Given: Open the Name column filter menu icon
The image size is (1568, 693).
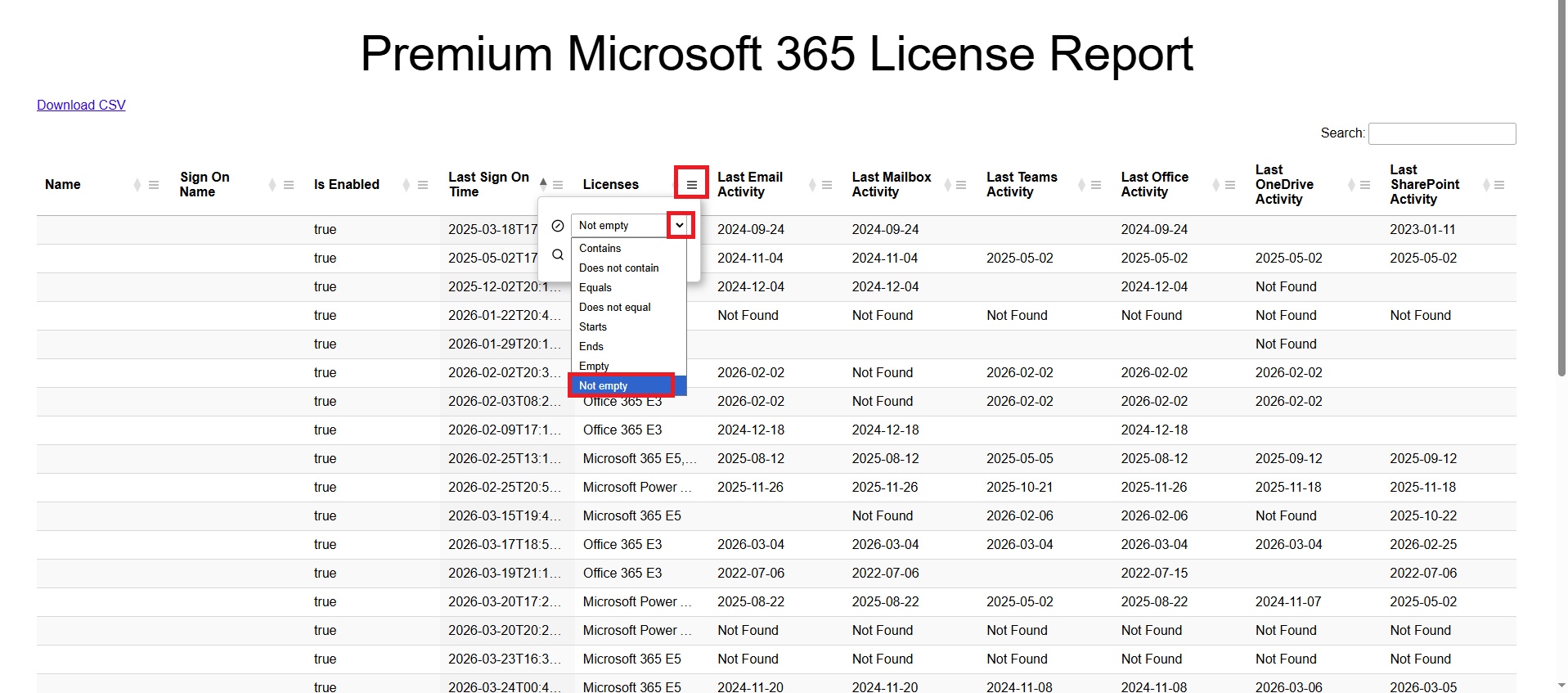Looking at the screenshot, I should [154, 185].
